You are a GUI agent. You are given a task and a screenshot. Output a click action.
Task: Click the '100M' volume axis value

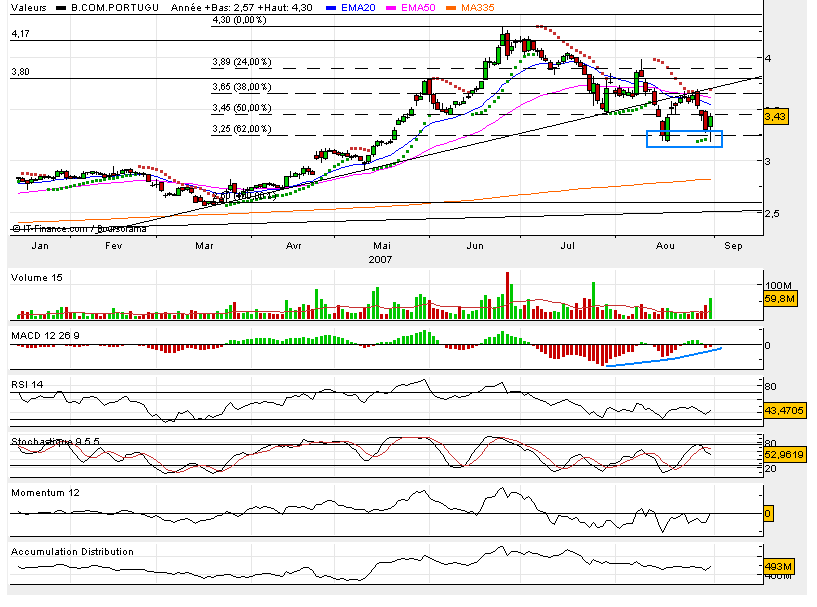click(778, 286)
